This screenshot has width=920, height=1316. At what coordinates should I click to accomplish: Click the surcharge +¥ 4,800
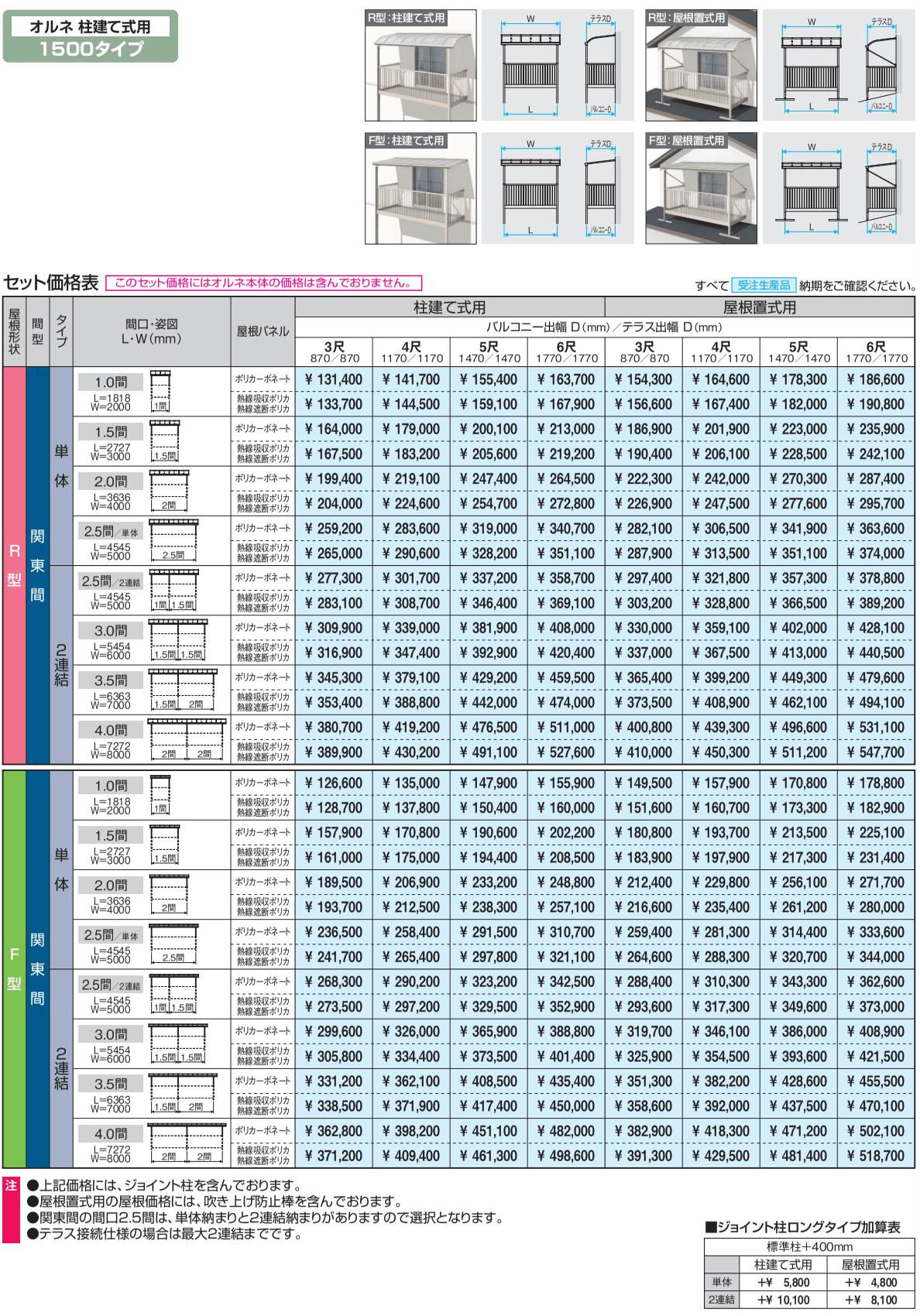(x=871, y=1283)
